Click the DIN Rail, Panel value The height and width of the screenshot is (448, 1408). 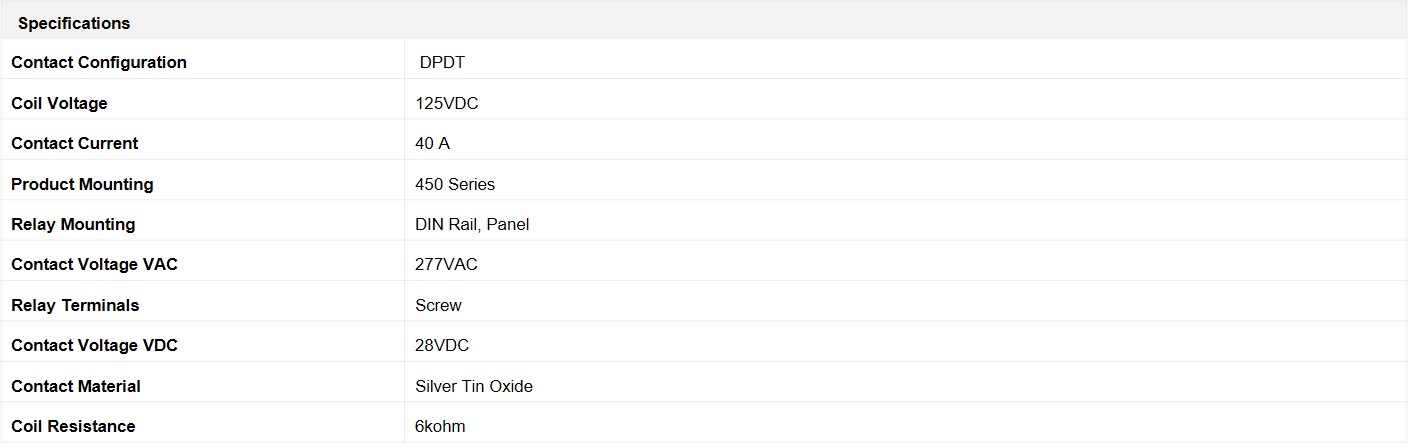pos(472,224)
